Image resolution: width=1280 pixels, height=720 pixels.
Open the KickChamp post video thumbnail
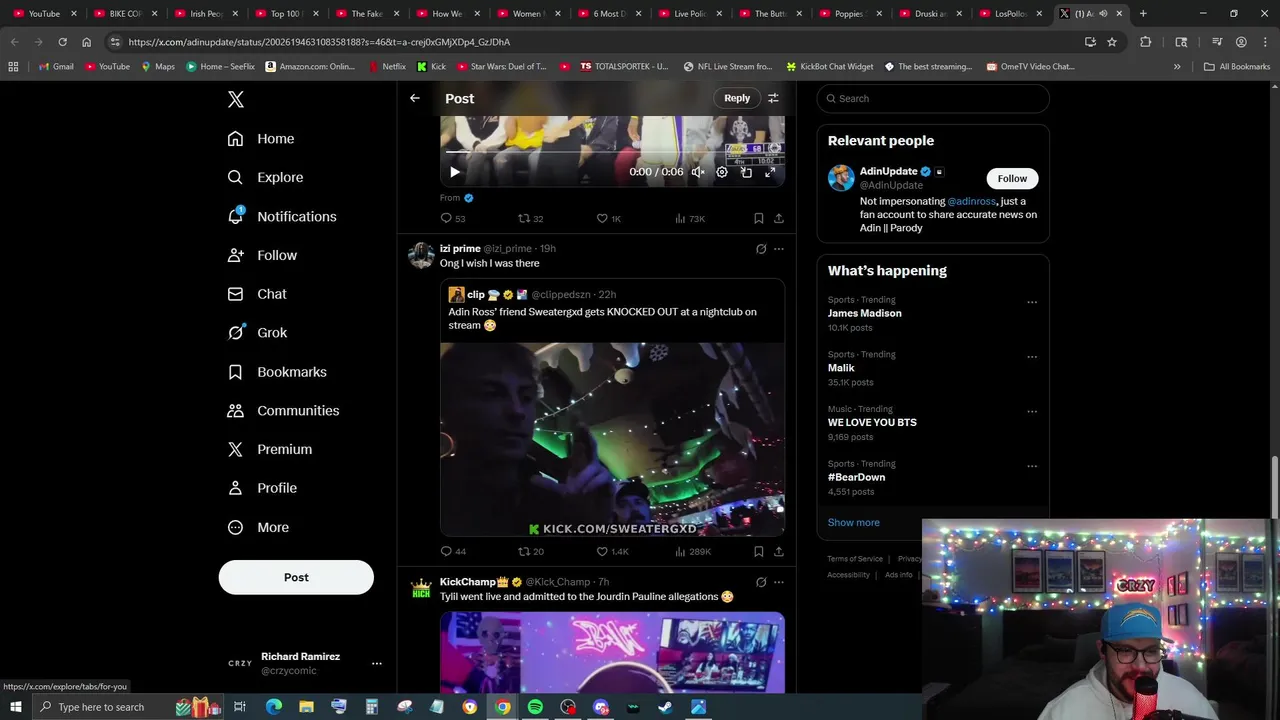pos(612,652)
